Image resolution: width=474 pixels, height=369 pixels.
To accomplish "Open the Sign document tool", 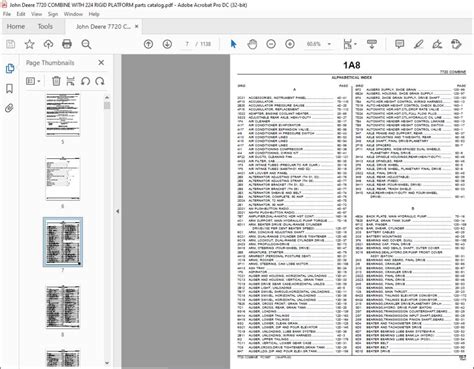I will (437, 44).
